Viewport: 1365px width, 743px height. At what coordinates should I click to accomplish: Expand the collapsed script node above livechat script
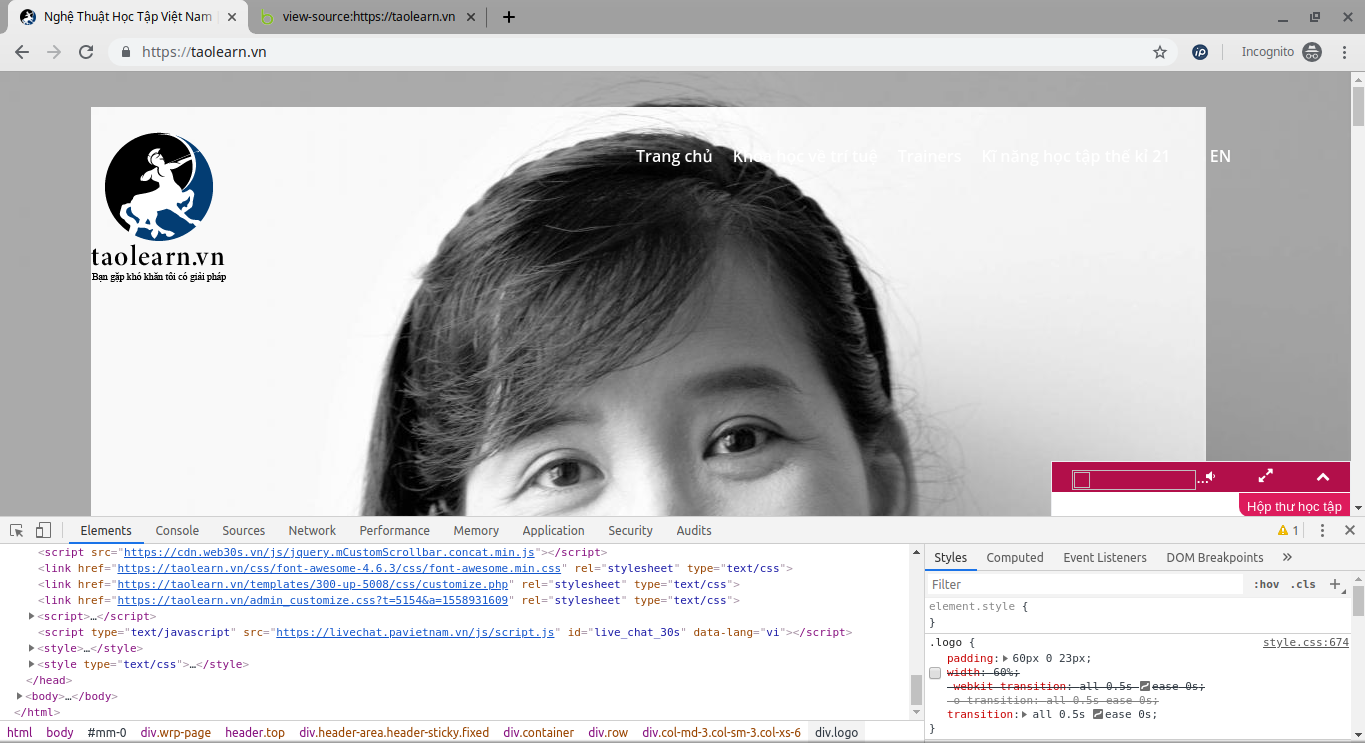tap(32, 616)
